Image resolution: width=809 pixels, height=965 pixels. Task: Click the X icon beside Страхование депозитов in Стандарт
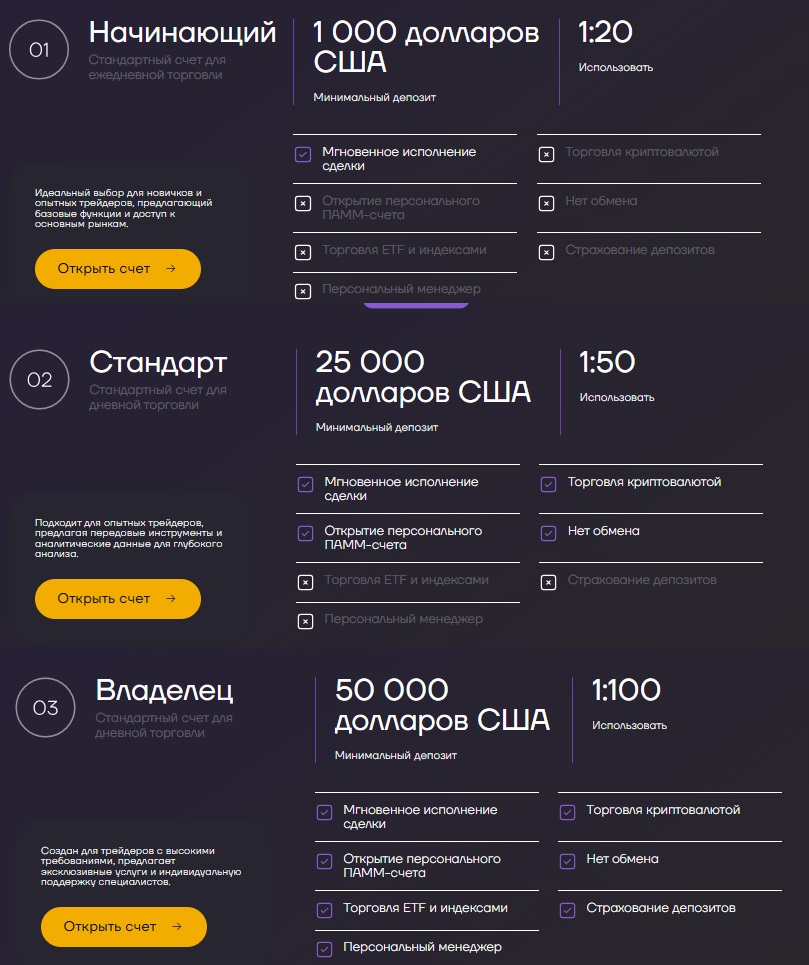(x=548, y=582)
